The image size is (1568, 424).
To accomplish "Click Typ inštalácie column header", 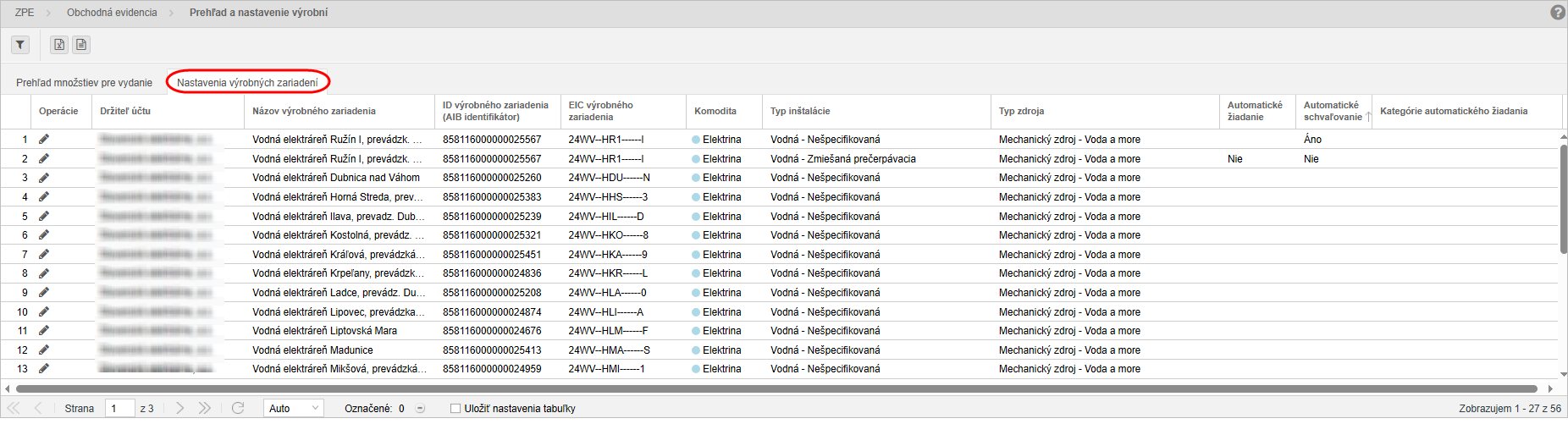I will pyautogui.click(x=800, y=111).
